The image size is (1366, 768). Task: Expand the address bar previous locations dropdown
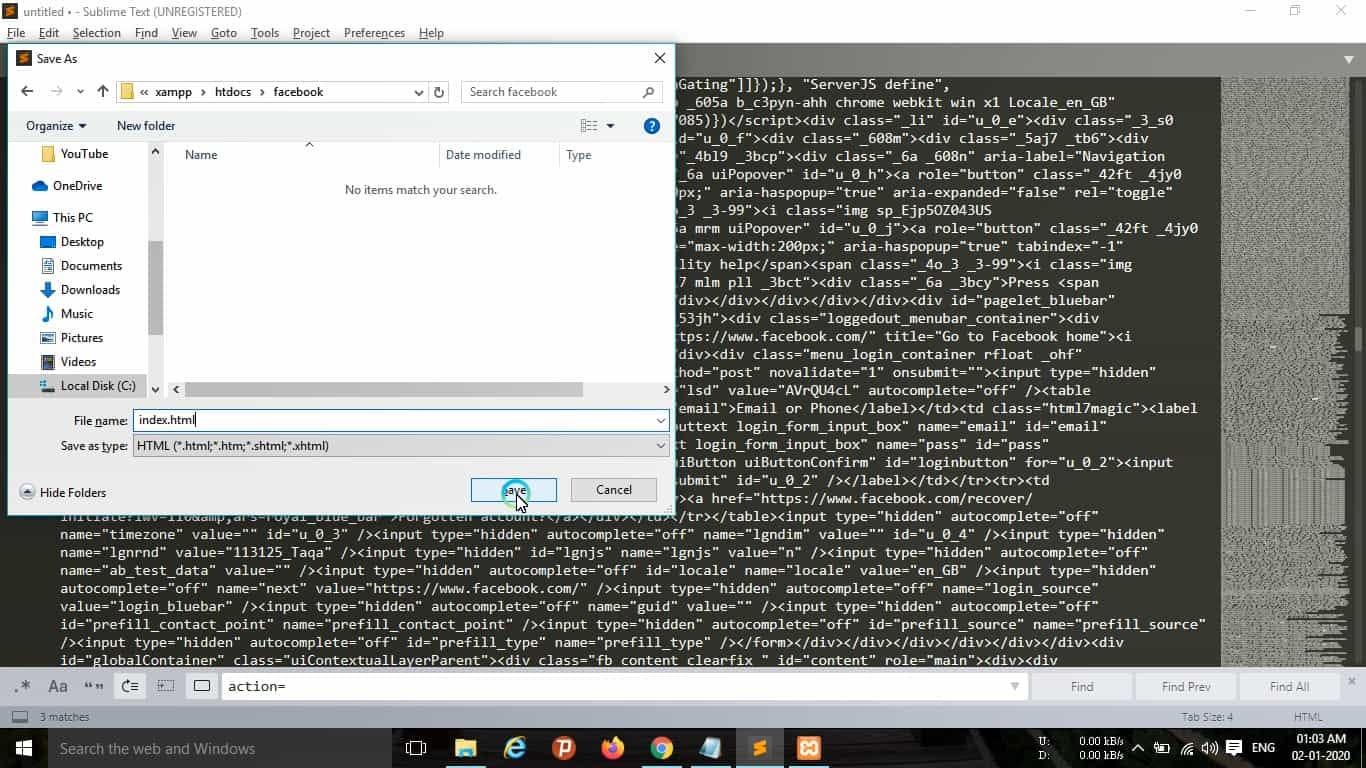[x=419, y=92]
